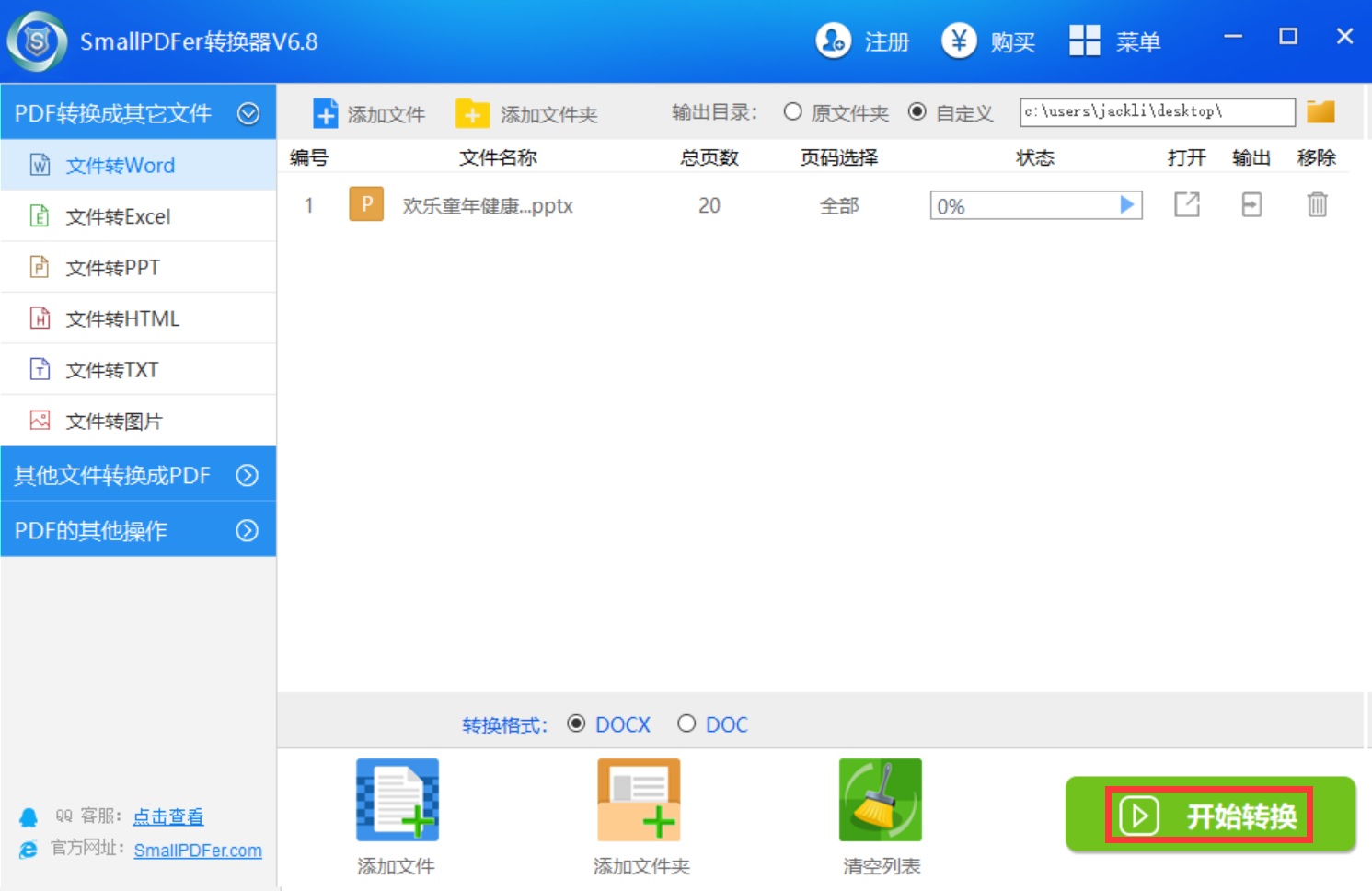Open the register (注册) user icon
This screenshot has height=891, width=1372.
click(834, 40)
